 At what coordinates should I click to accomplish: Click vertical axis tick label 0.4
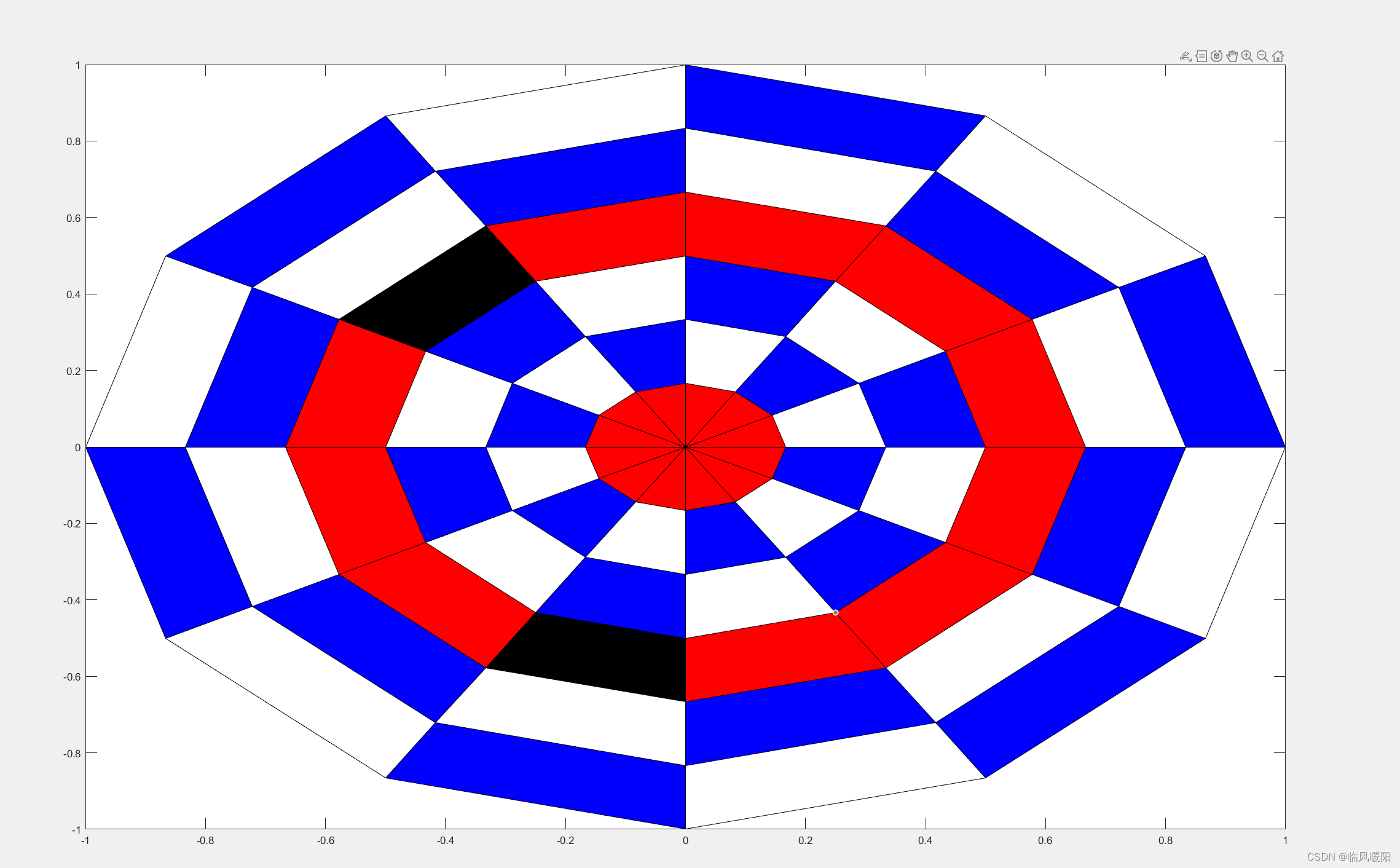[x=73, y=294]
